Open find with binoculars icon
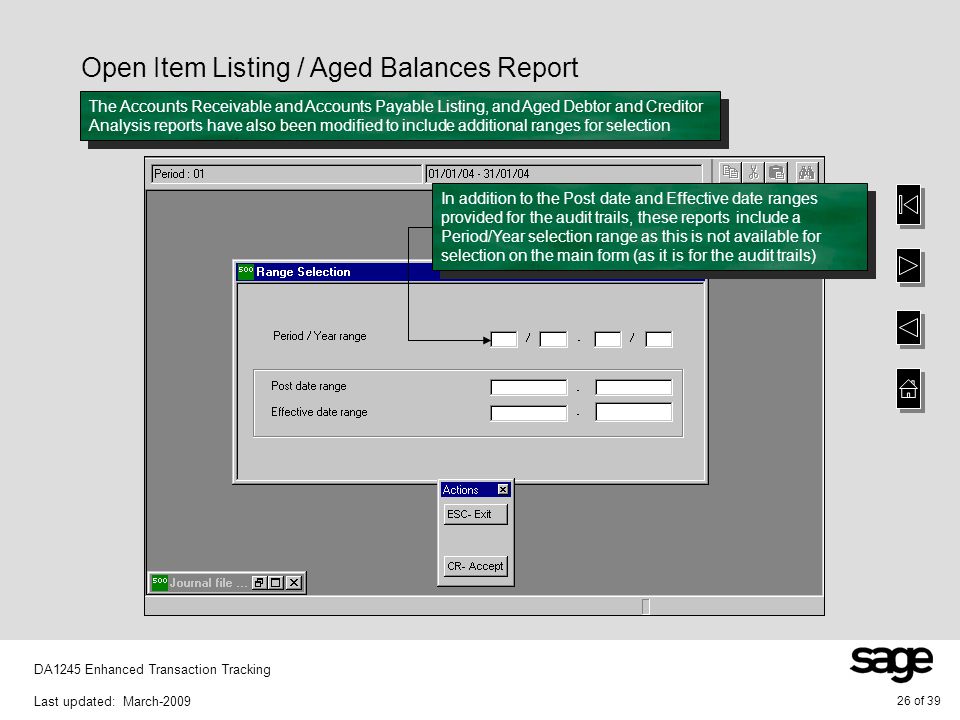 (806, 173)
